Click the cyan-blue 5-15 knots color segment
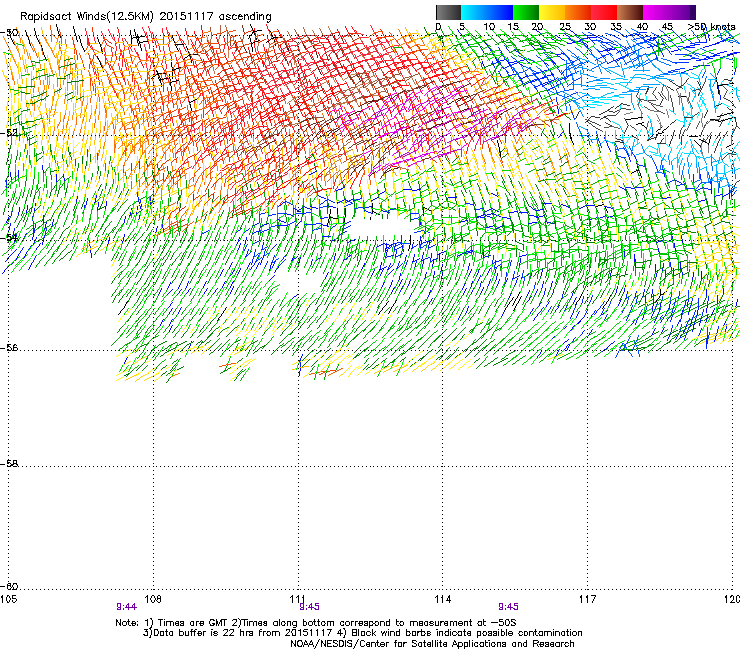The height and width of the screenshot is (650, 740). 487,12
